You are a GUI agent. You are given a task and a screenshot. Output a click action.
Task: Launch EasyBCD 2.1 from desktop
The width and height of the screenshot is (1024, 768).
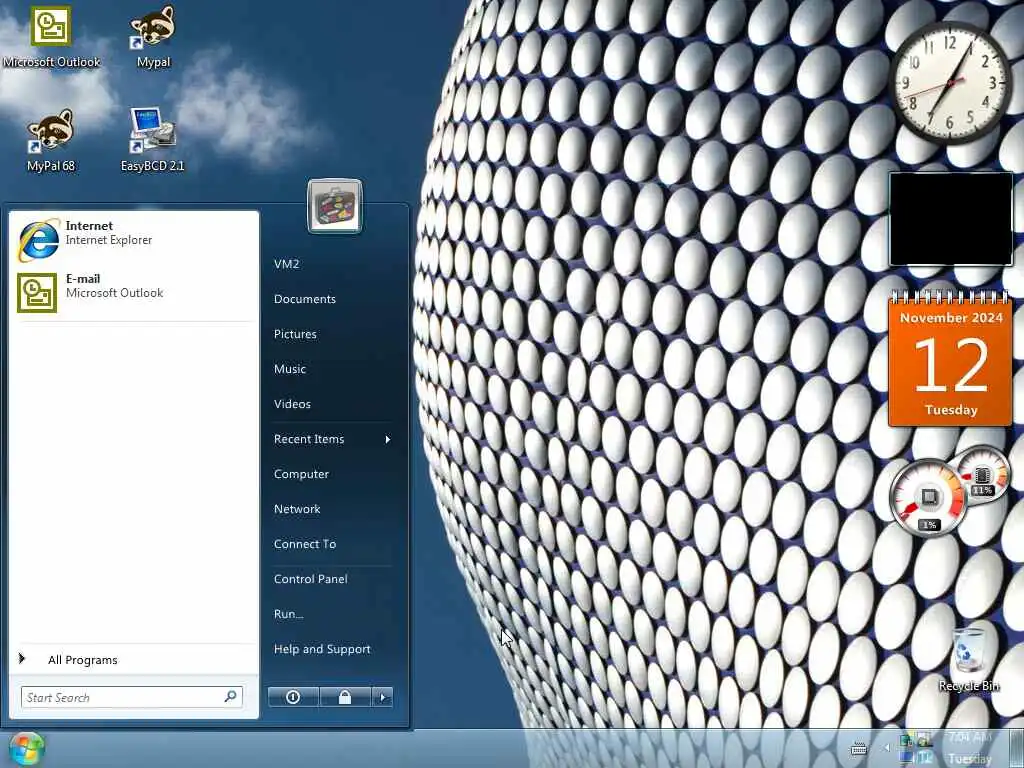click(152, 140)
